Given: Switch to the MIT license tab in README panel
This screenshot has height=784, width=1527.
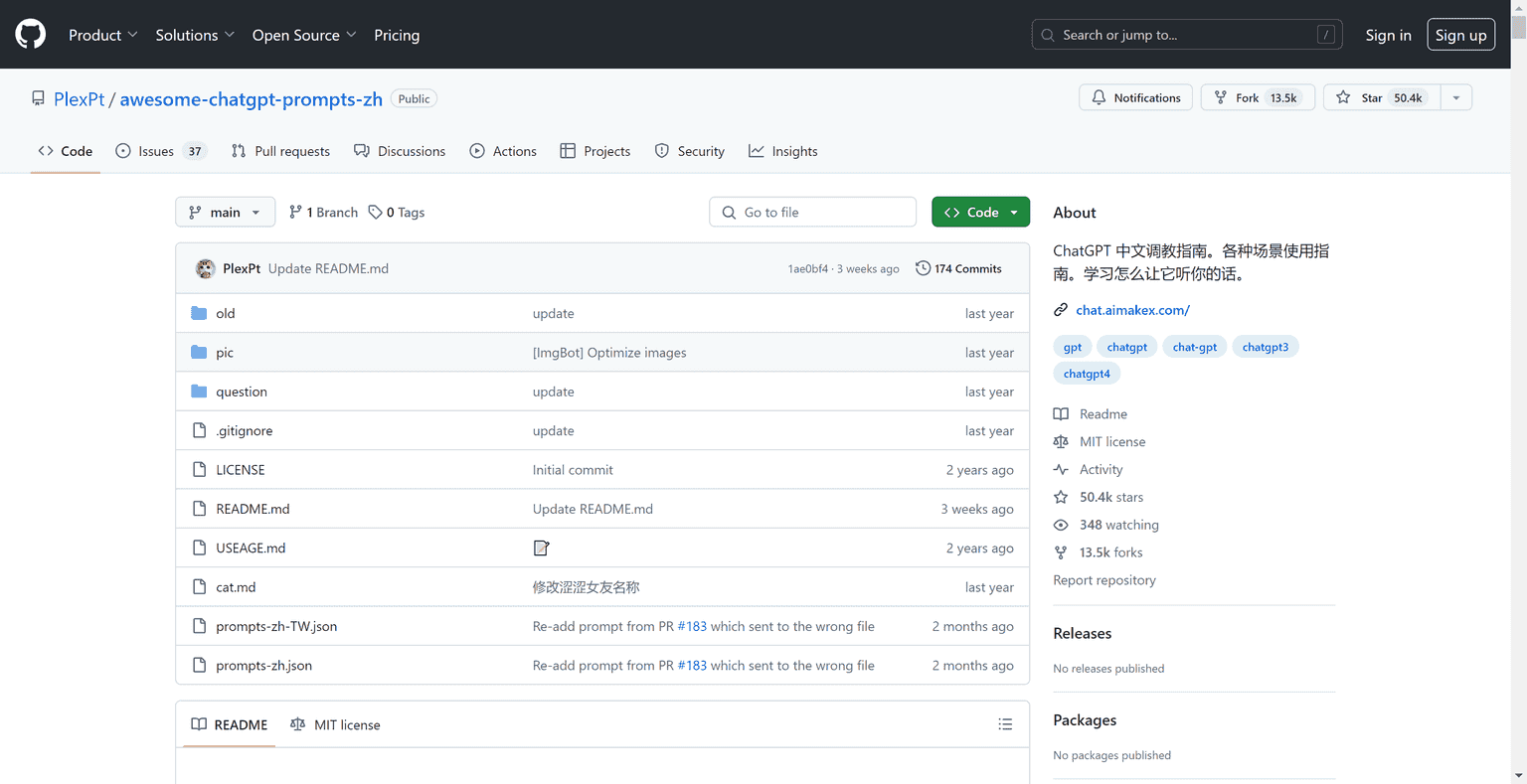Looking at the screenshot, I should pyautogui.click(x=335, y=724).
